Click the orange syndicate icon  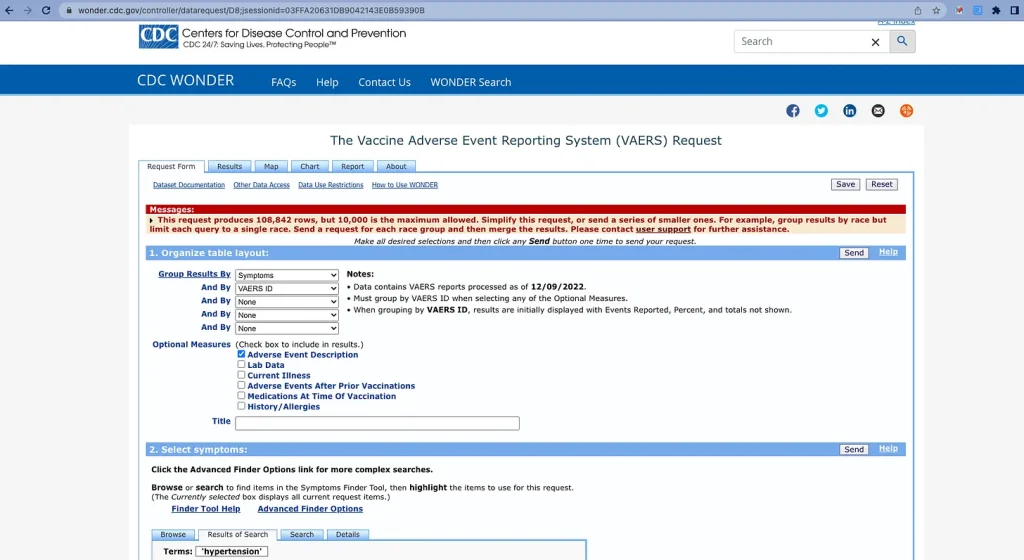[x=907, y=111]
